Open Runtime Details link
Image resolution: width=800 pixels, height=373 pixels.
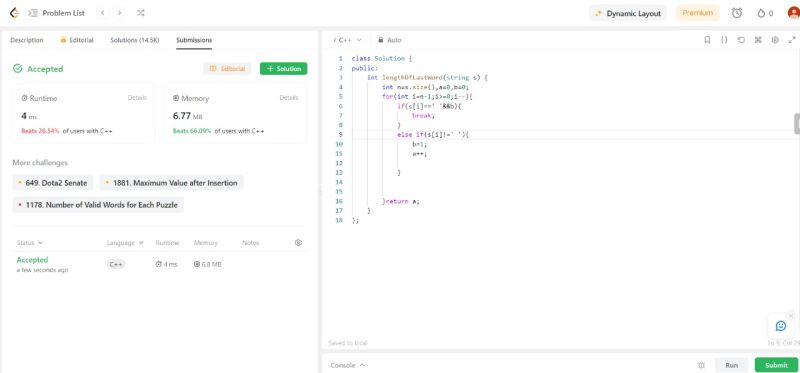point(137,97)
